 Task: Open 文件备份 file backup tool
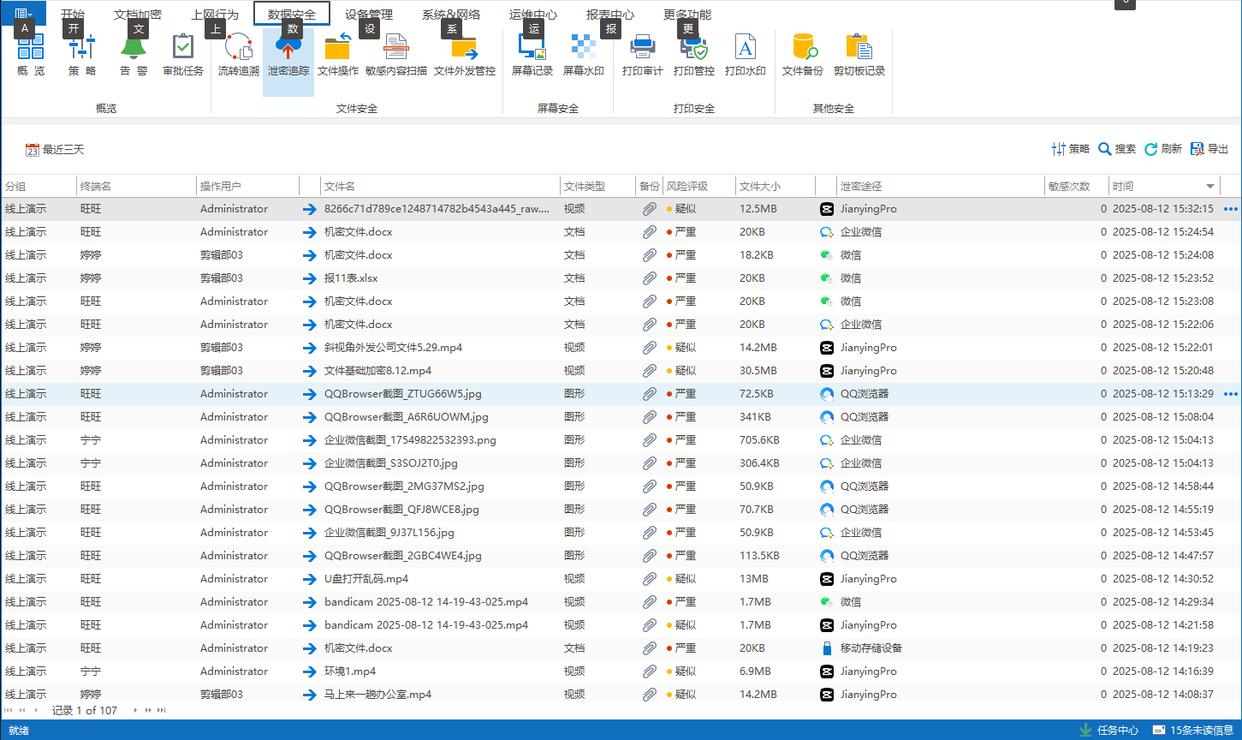[802, 54]
